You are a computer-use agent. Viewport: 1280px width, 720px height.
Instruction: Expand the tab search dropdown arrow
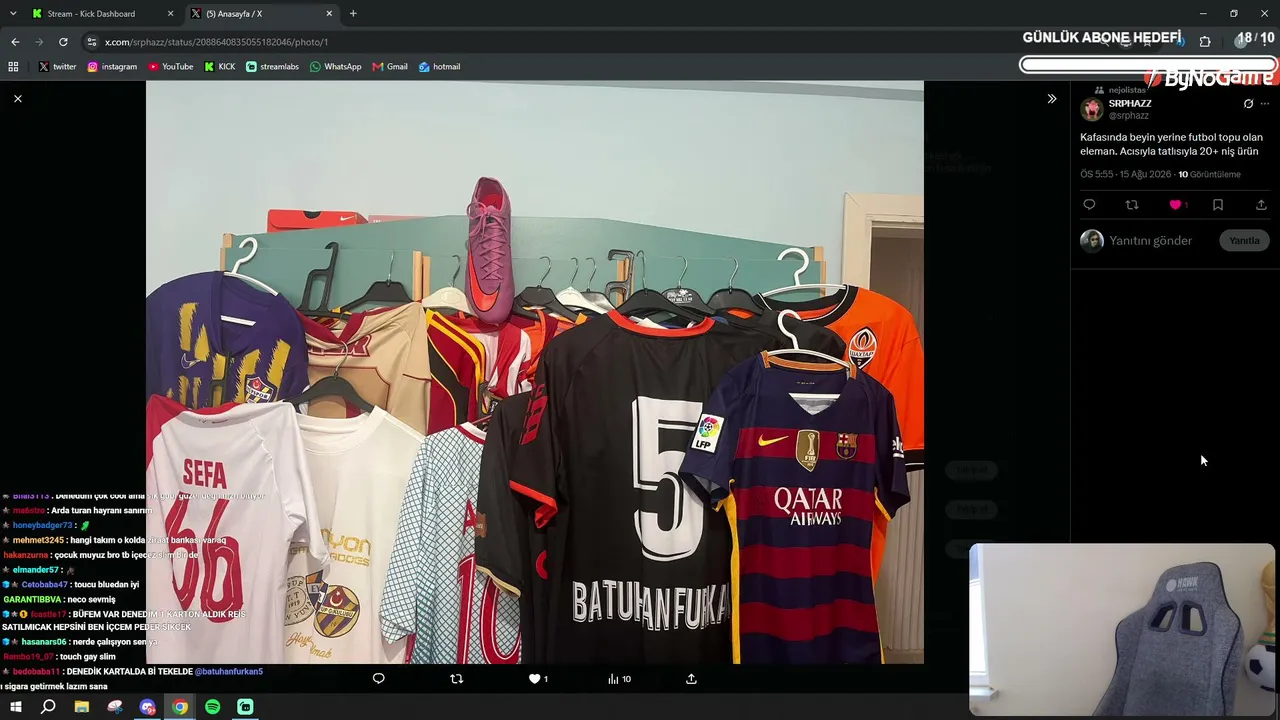coord(13,14)
